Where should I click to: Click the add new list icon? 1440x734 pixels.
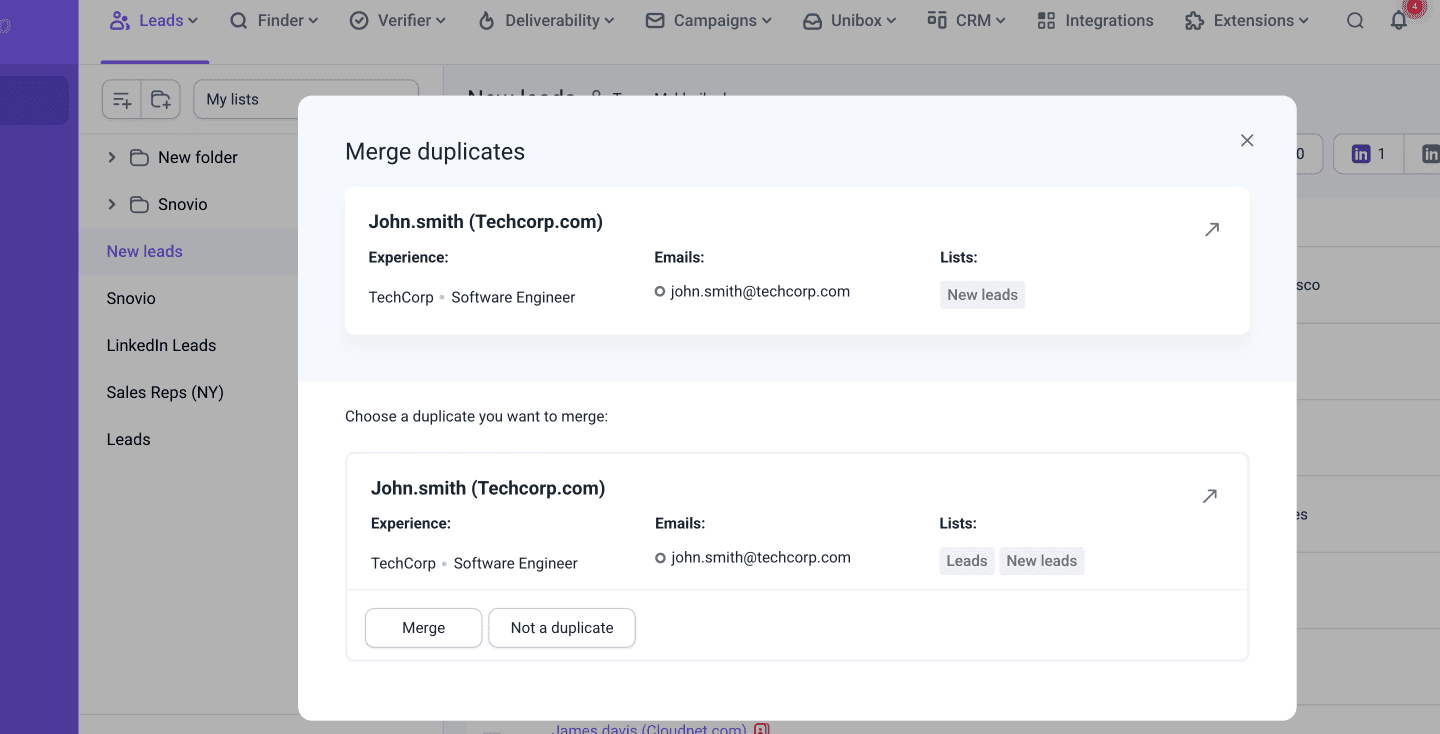click(122, 100)
